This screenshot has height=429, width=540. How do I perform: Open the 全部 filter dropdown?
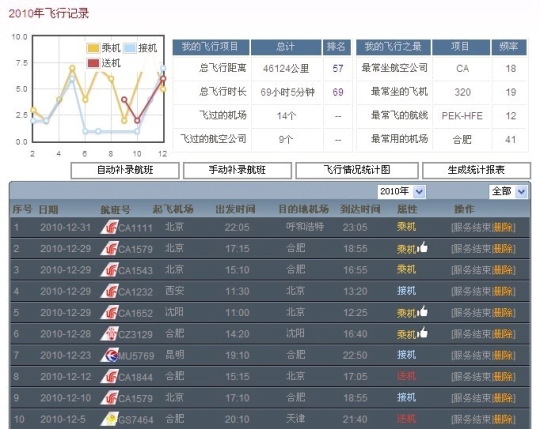[x=508, y=191]
